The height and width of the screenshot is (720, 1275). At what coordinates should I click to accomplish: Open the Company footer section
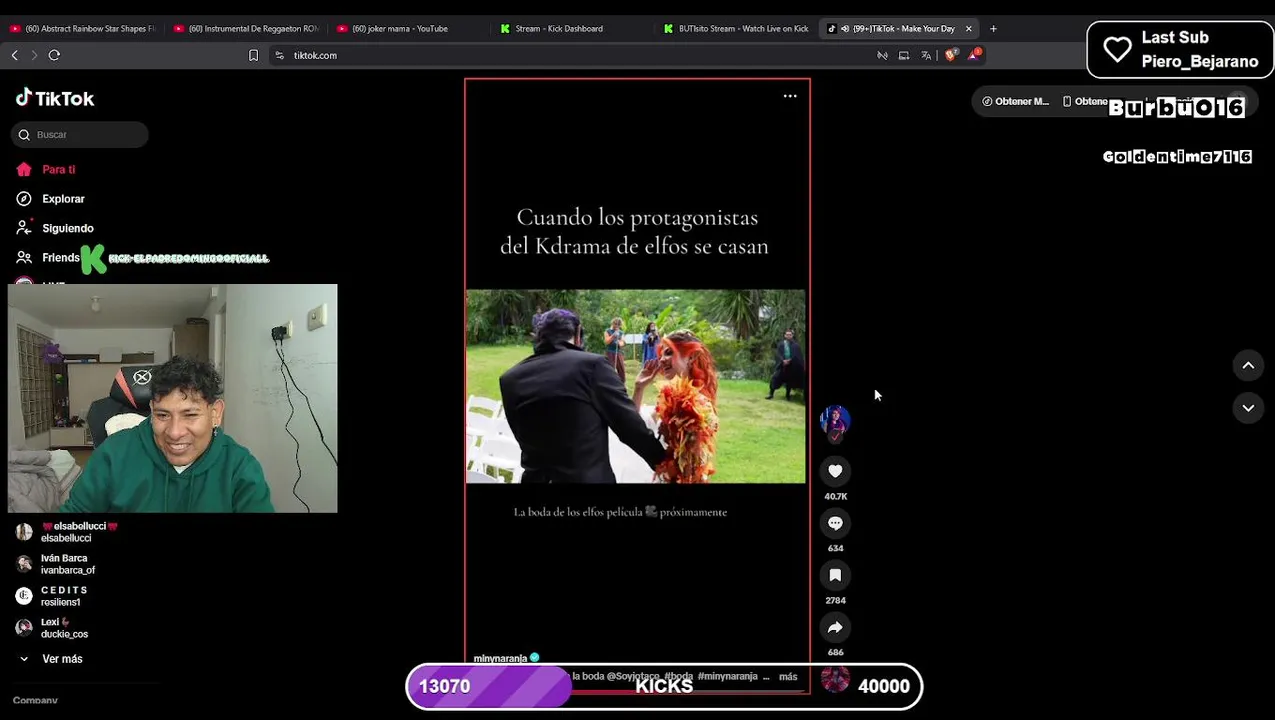(35, 700)
